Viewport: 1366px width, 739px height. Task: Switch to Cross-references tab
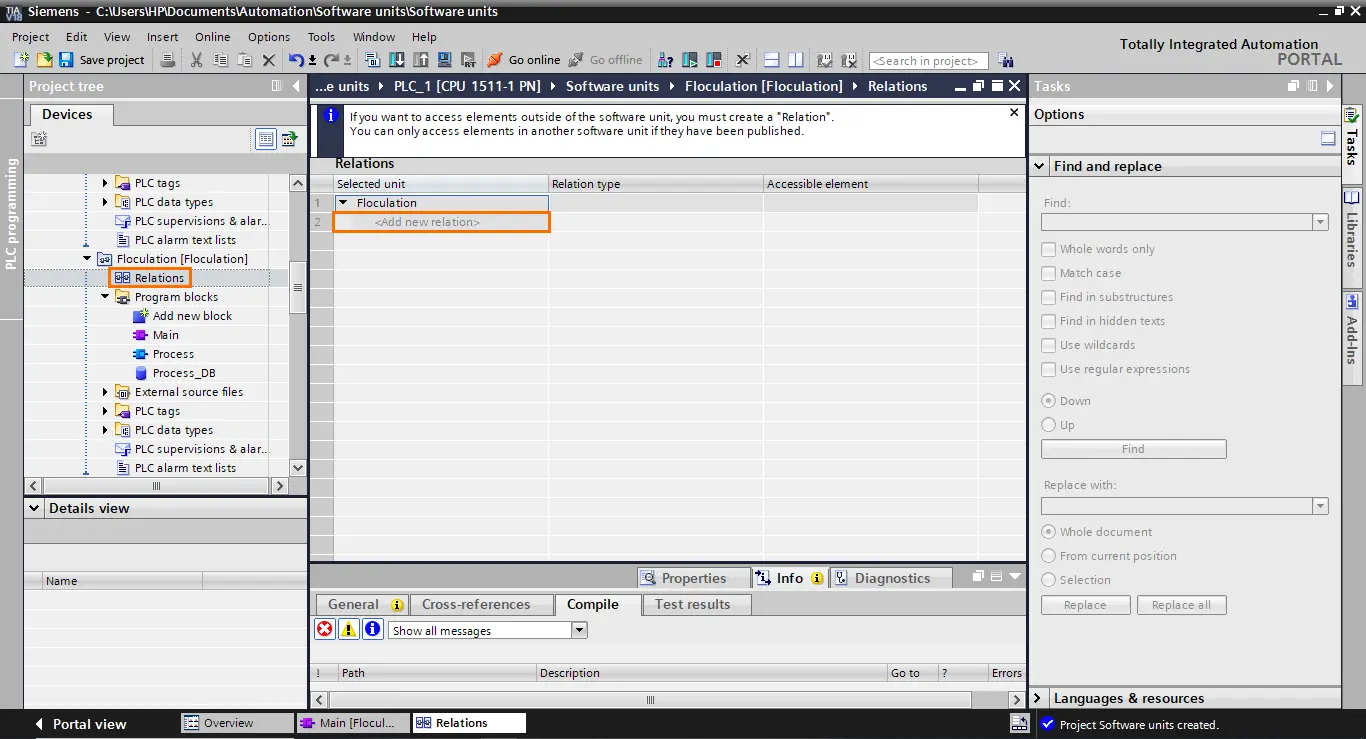point(482,604)
